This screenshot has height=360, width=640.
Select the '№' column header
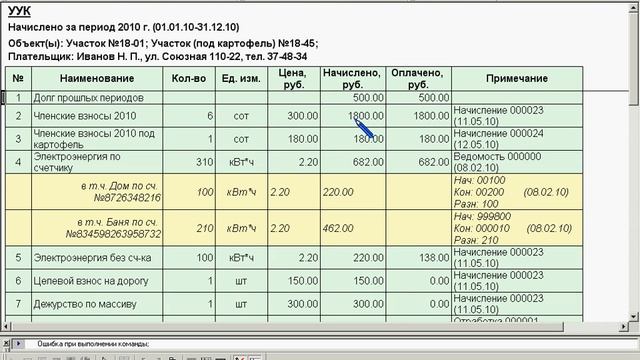click(x=18, y=78)
